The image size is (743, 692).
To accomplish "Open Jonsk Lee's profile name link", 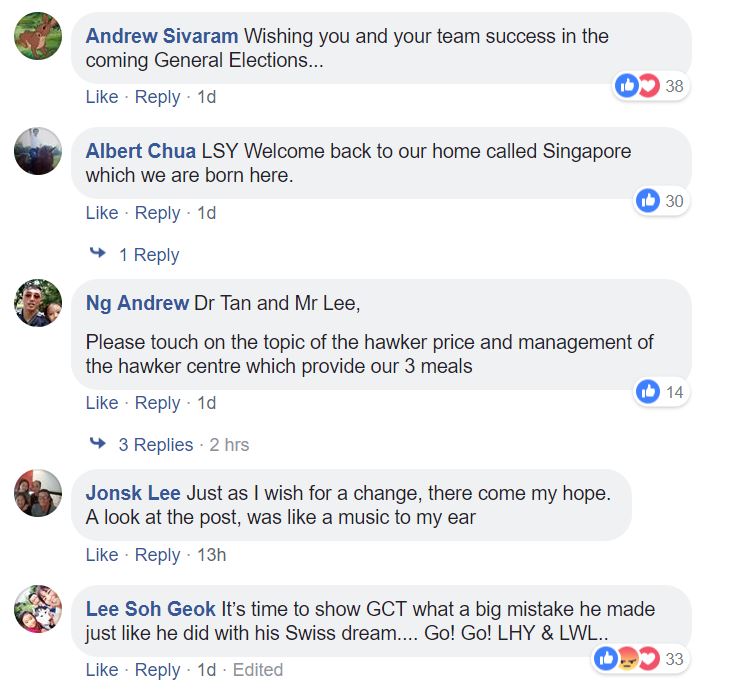I will pos(133,493).
